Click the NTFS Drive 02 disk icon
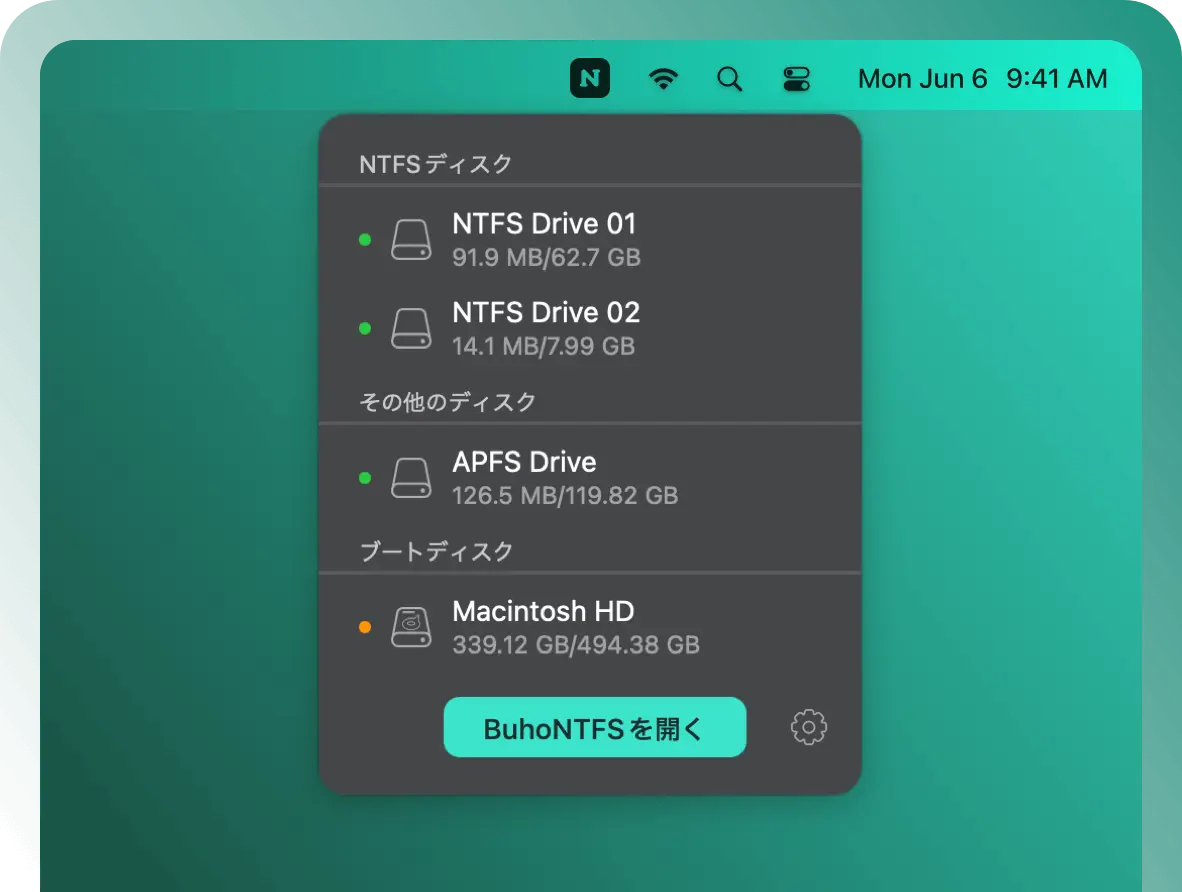The height and width of the screenshot is (892, 1182). (412, 328)
